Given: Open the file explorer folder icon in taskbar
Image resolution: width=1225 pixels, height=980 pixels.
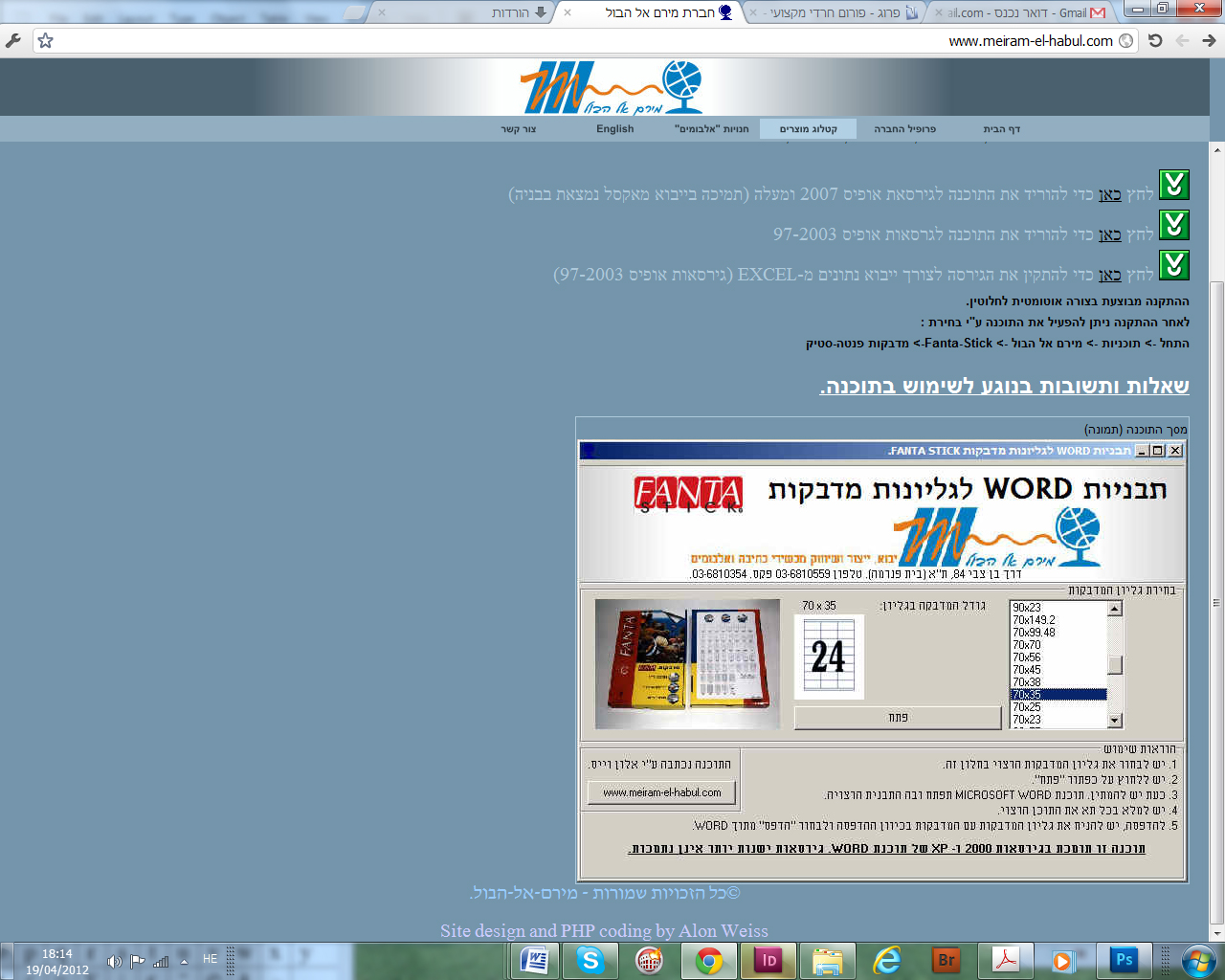Looking at the screenshot, I should [827, 960].
